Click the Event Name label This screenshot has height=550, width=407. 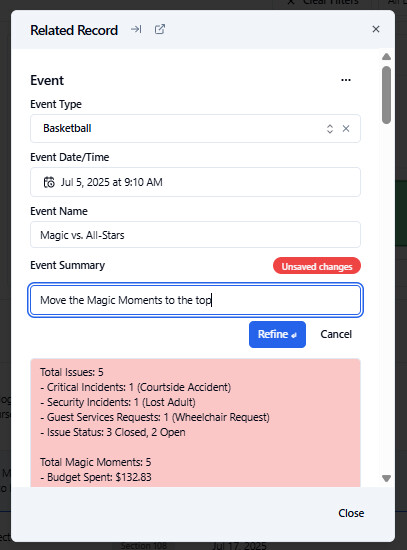click(59, 211)
